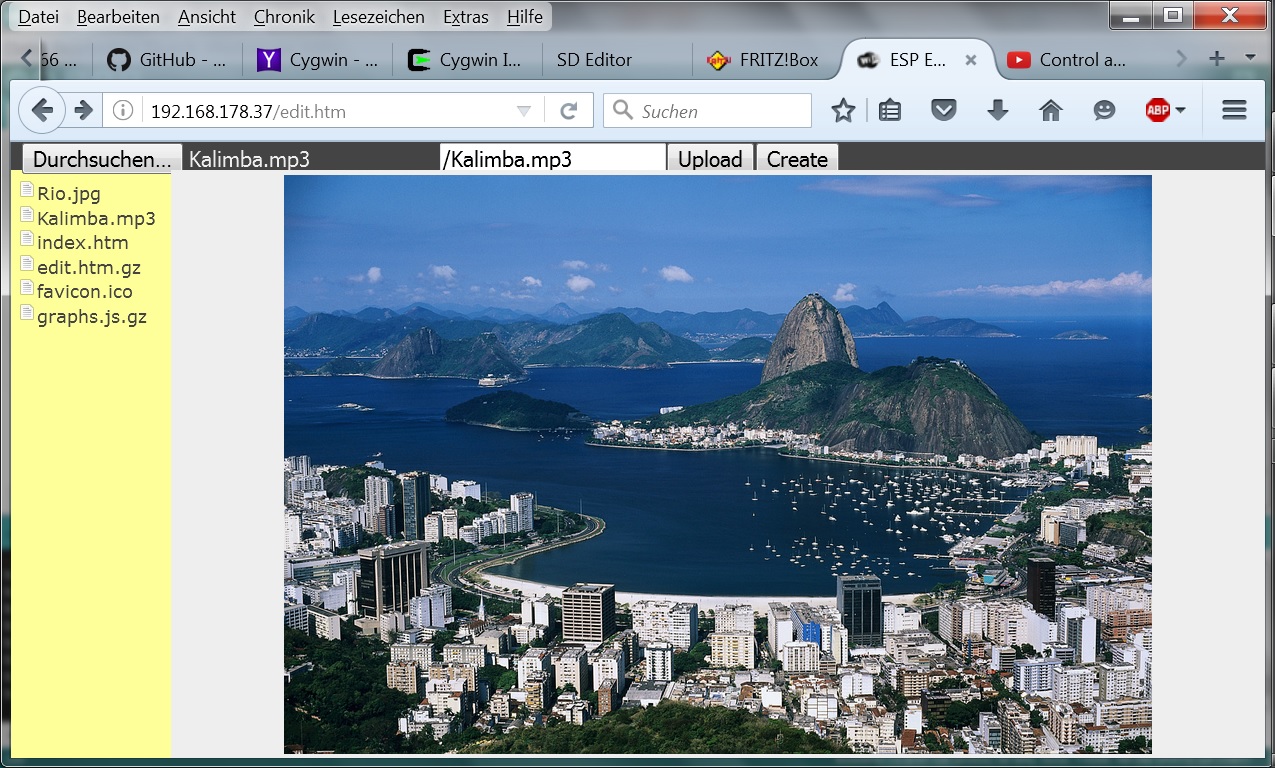1275x768 pixels.
Task: Open the Datei menu
Action: click(39, 17)
